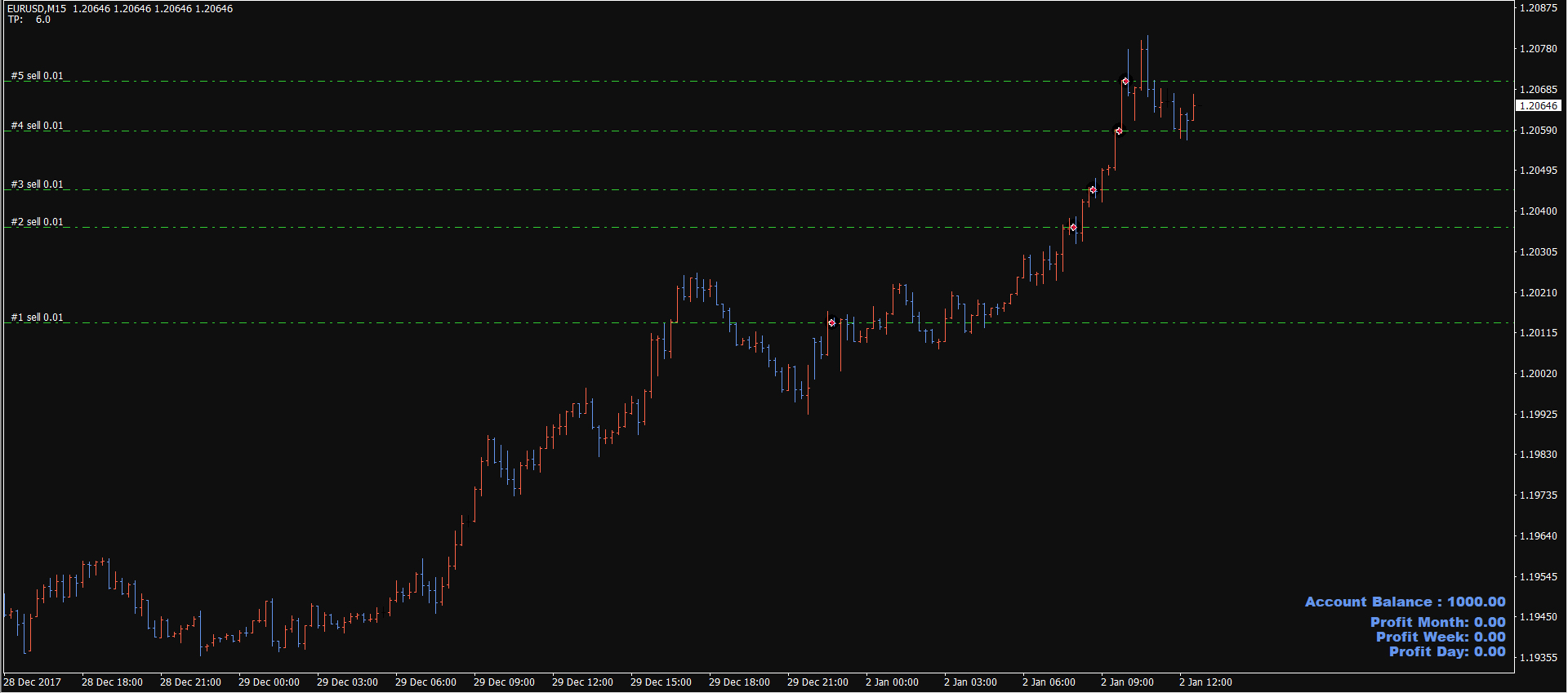Click the 1.19735 price scale value
The image size is (1568, 693).
1539,495
